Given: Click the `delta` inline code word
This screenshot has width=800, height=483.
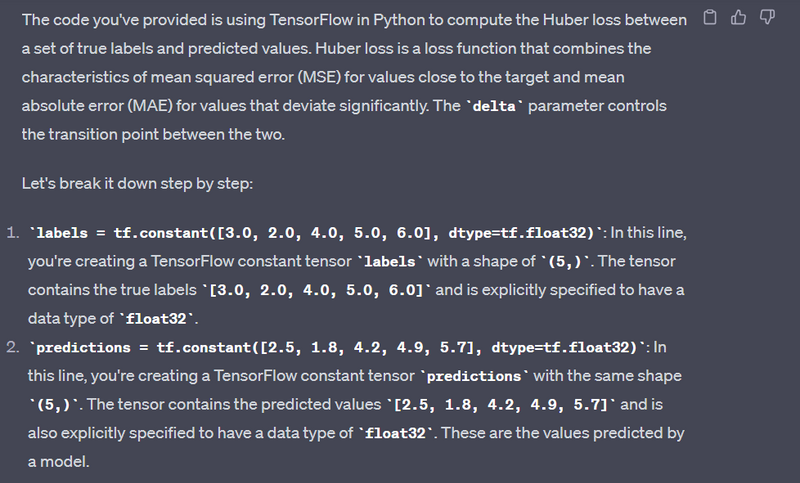Looking at the screenshot, I should pyautogui.click(x=494, y=106).
